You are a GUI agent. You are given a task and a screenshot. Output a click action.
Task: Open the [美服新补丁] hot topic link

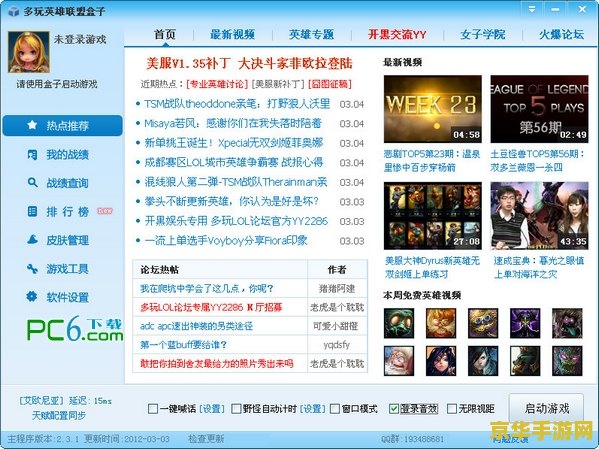click(278, 84)
